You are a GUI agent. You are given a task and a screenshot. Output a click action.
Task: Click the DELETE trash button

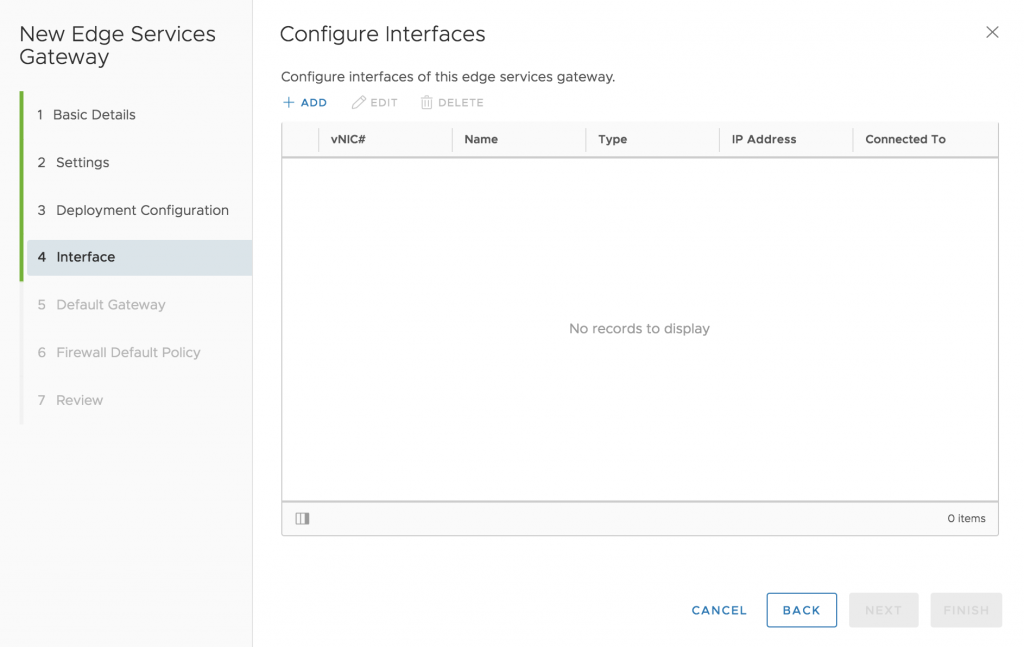pos(452,103)
